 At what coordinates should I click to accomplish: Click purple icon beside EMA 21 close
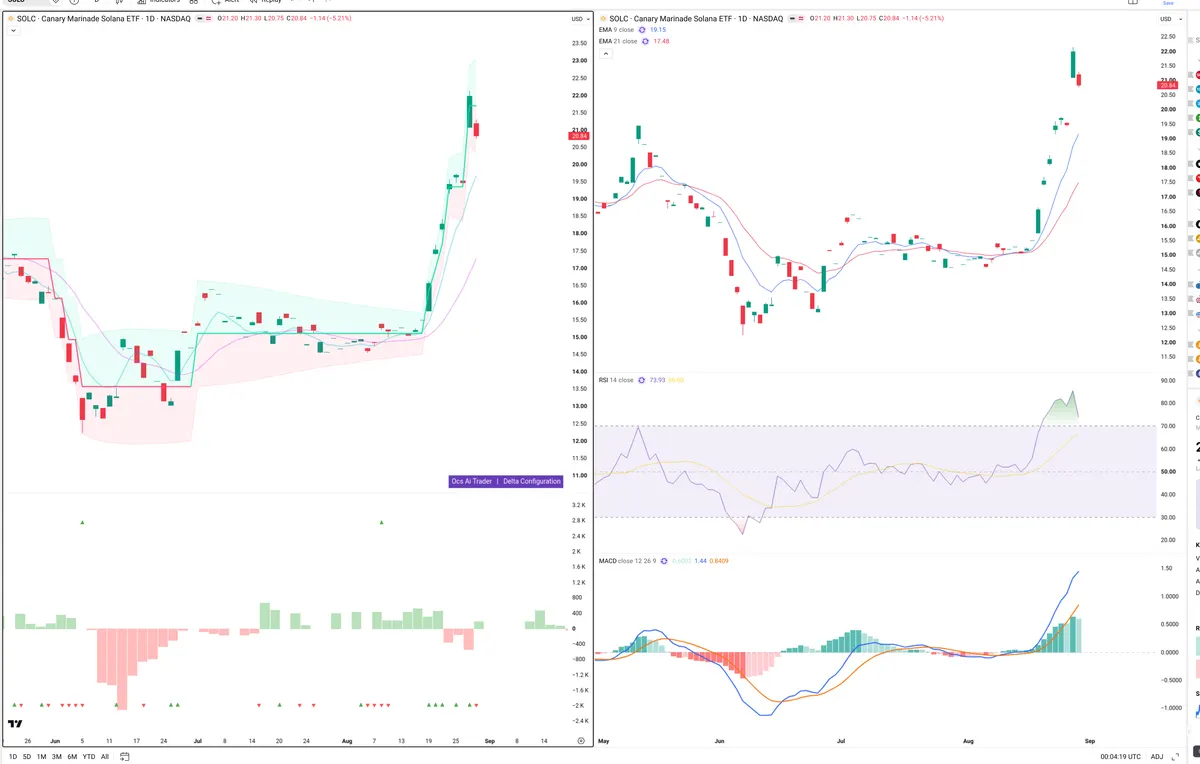(645, 41)
